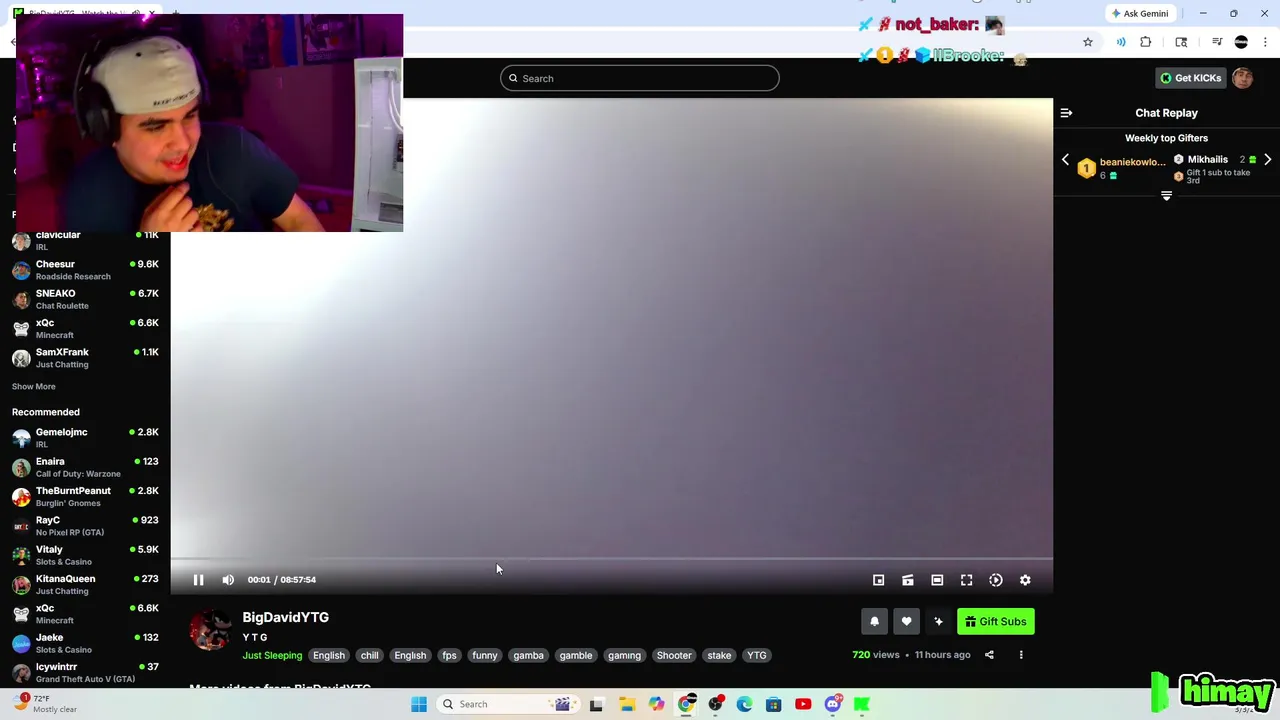This screenshot has height=720, width=1280.
Task: Select the chill tag
Action: pyautogui.click(x=369, y=655)
